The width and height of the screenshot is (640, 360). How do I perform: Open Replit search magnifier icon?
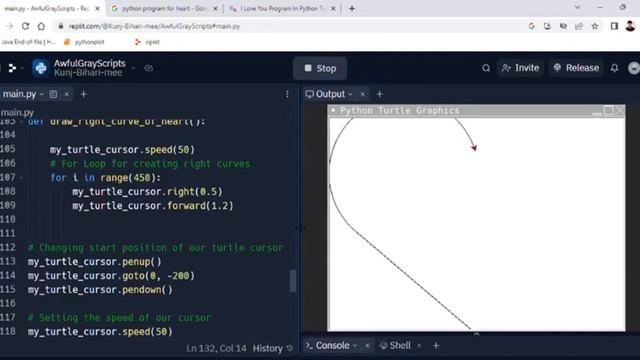click(486, 68)
